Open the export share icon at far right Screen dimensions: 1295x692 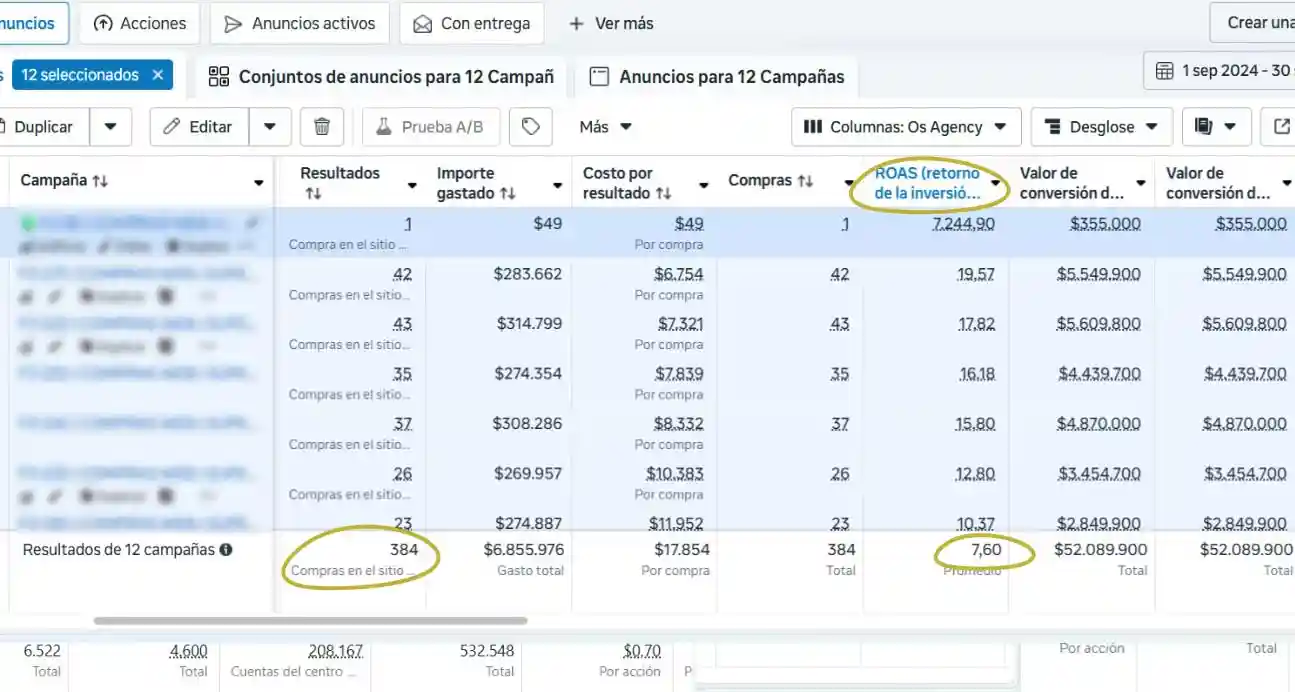point(1281,127)
